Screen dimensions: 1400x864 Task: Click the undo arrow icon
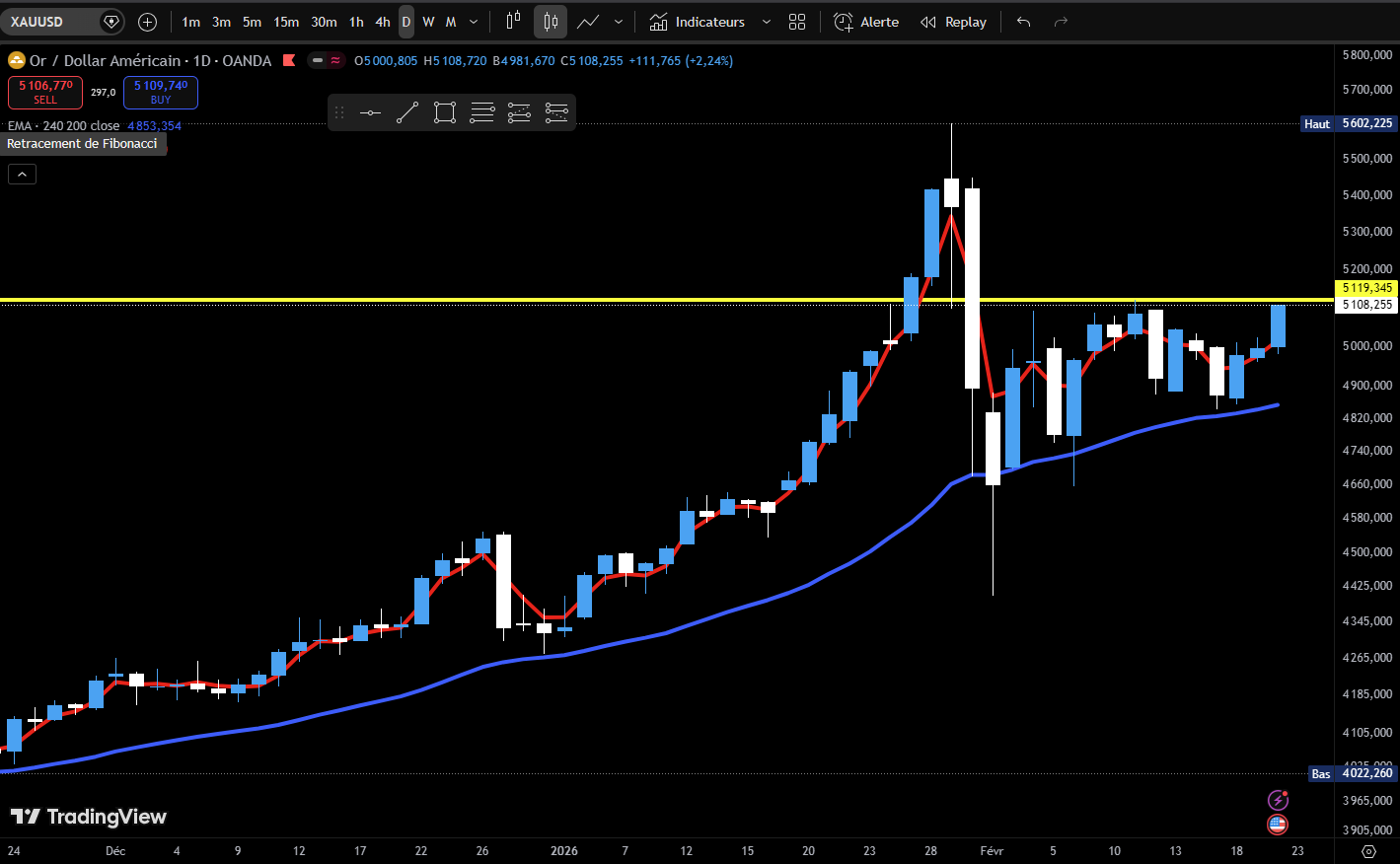[x=1023, y=22]
